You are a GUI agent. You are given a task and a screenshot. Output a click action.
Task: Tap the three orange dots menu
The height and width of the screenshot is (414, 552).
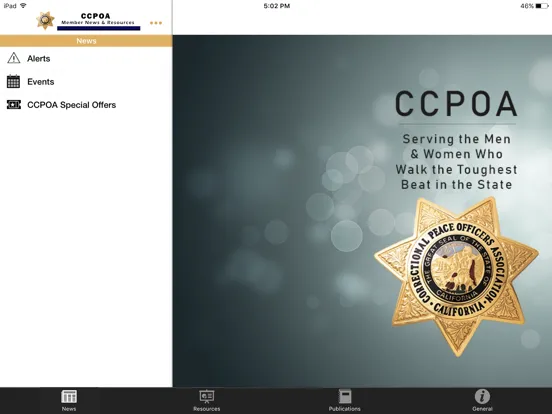[156, 23]
